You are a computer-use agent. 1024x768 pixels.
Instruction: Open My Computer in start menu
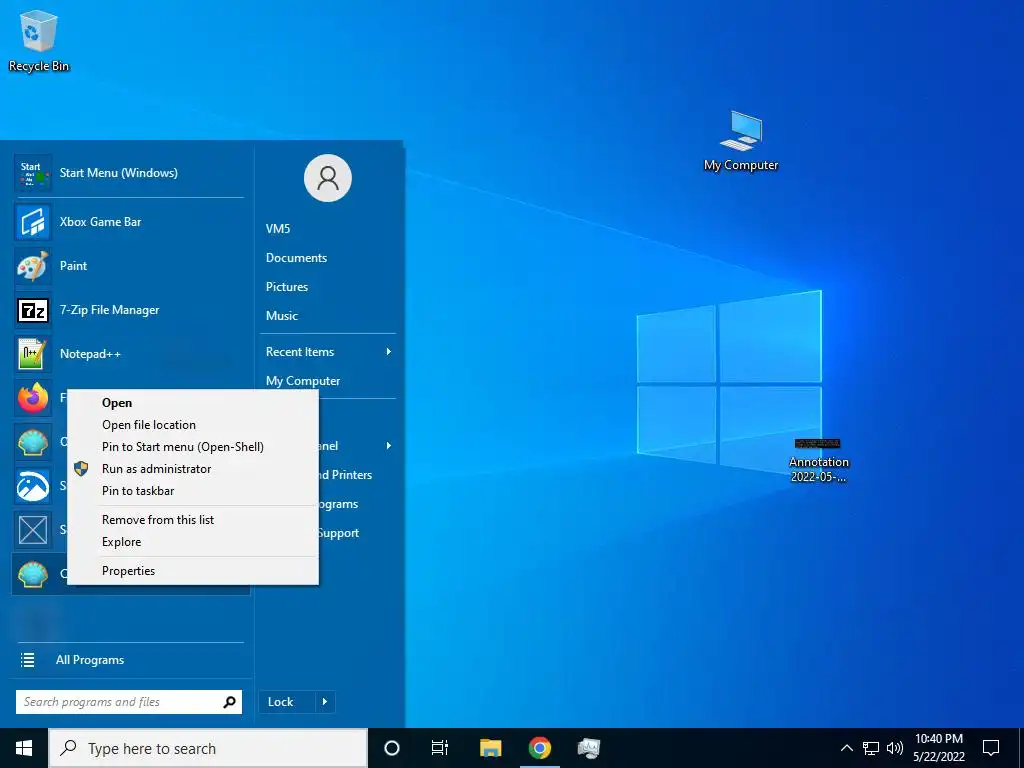pyautogui.click(x=303, y=381)
